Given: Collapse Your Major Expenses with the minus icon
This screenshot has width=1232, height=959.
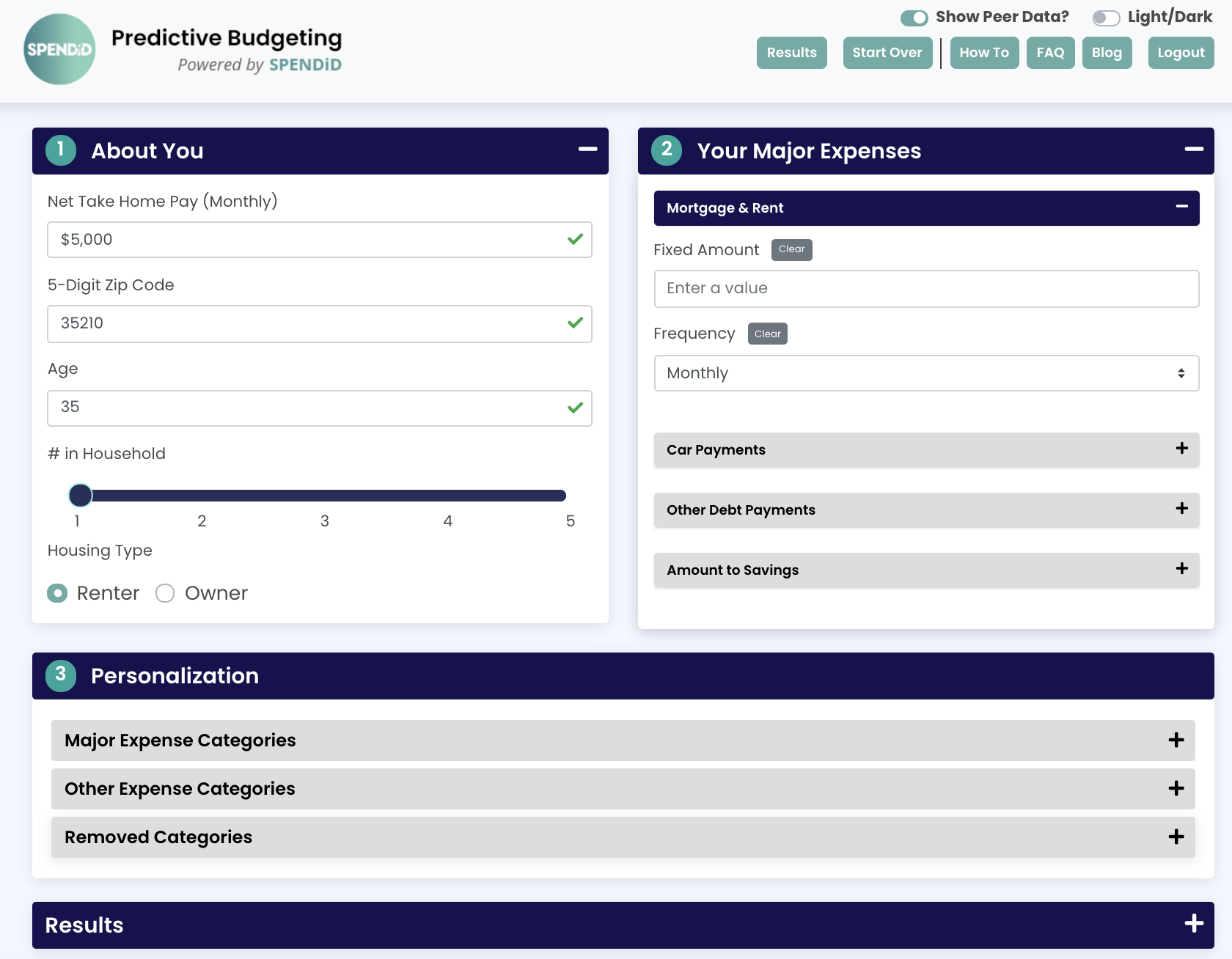Looking at the screenshot, I should [1193, 149].
